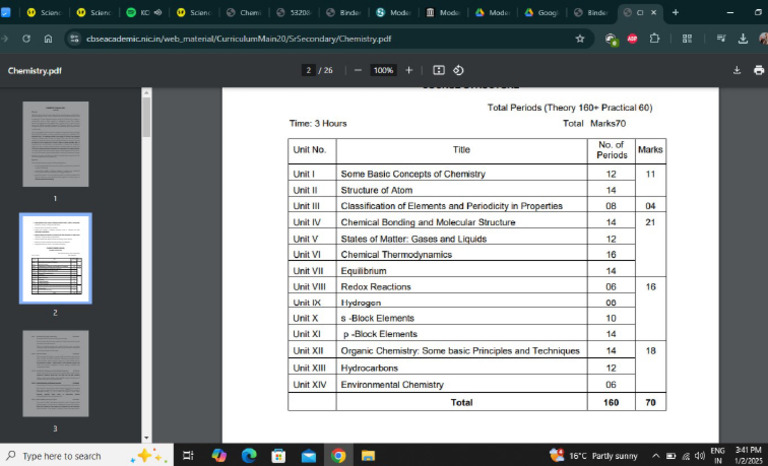Click the PDF zoom in plus button
768x466 pixels.
408,71
